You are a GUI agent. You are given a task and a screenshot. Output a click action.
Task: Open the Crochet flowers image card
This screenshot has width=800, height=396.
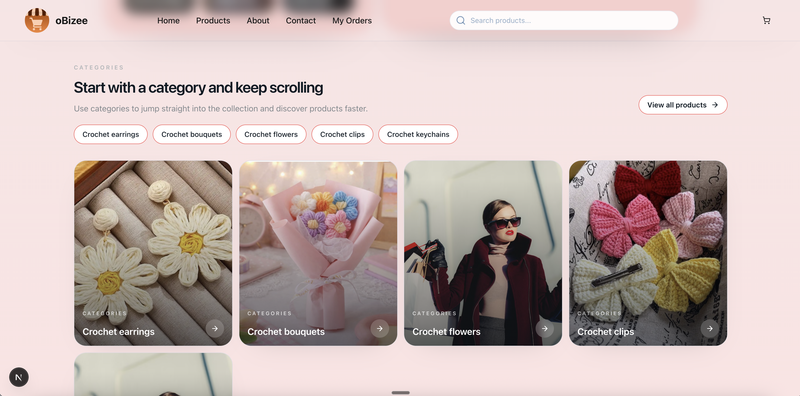(483, 253)
